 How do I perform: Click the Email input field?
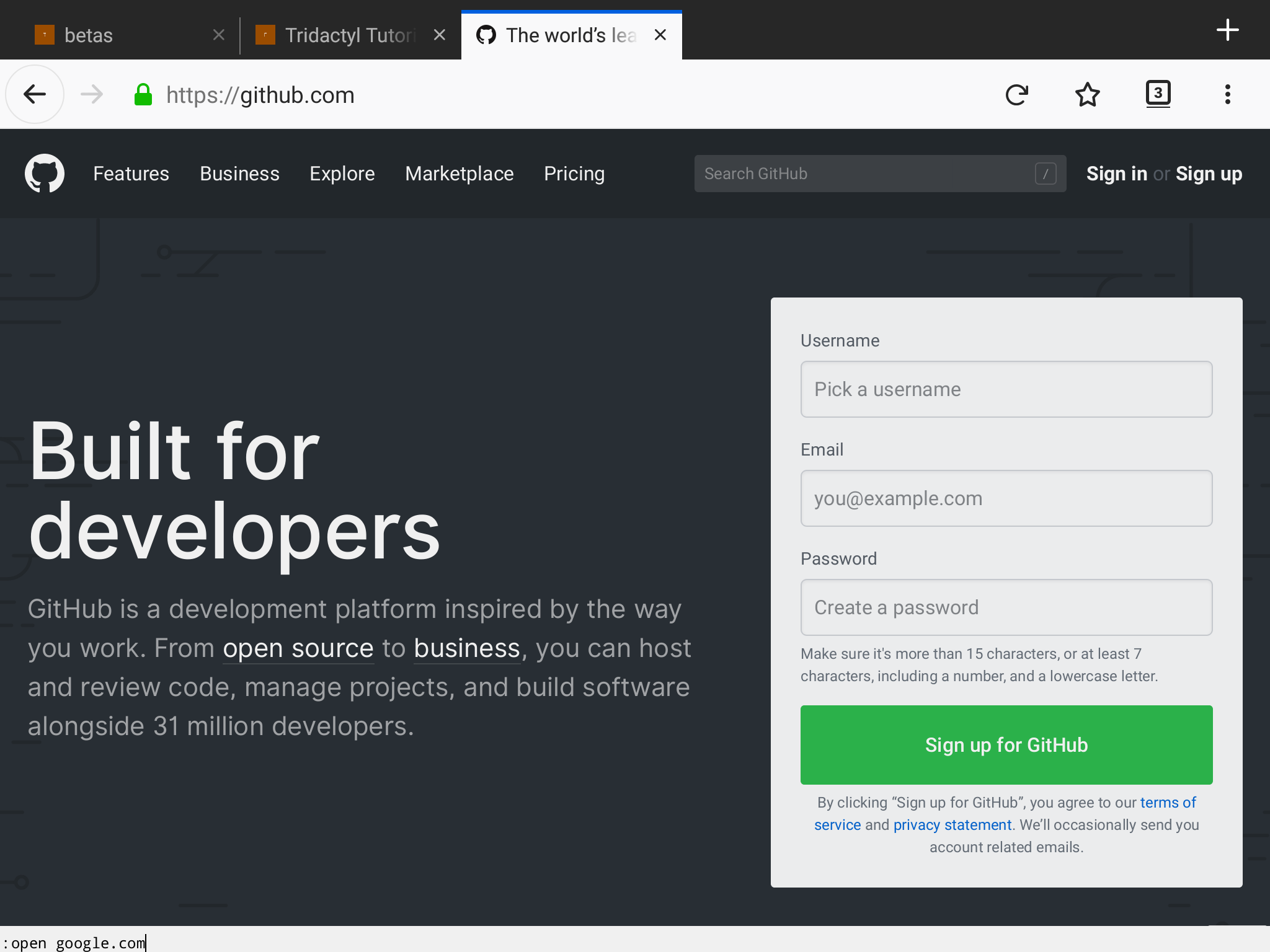1006,498
